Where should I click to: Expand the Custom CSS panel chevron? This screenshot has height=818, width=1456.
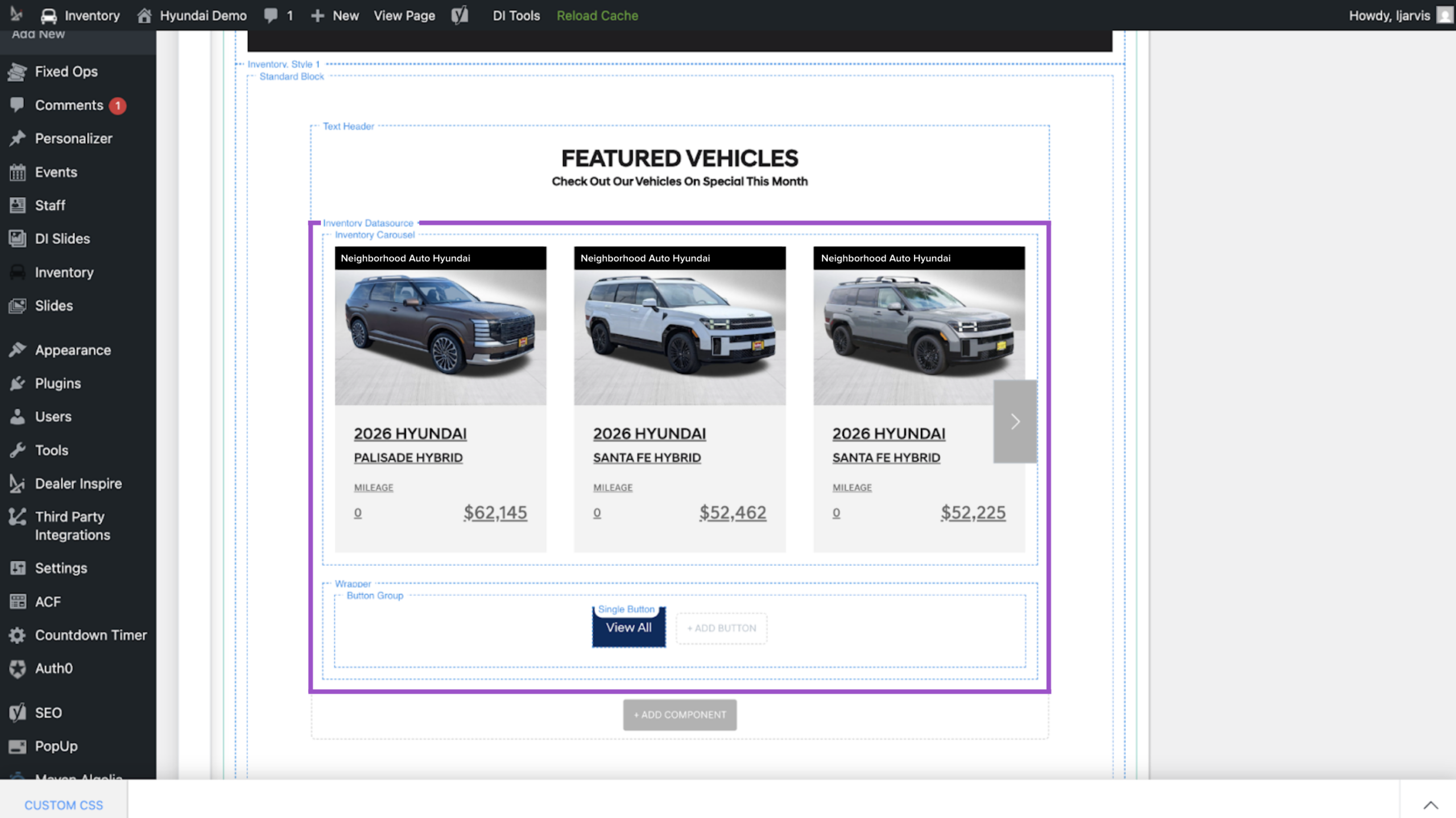pos(1430,805)
